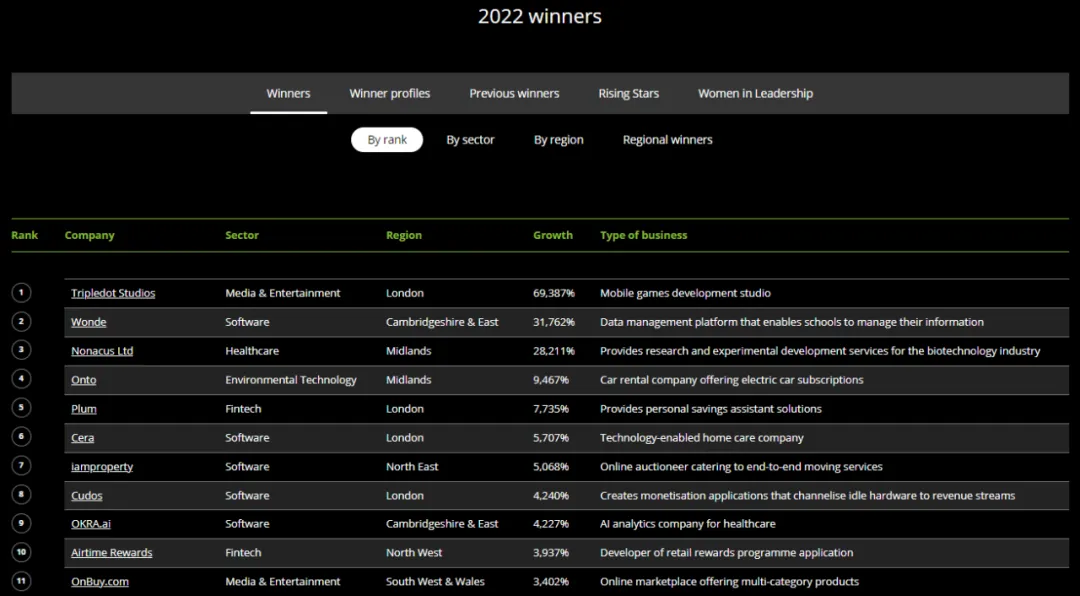Click the Airtime Rewards link
This screenshot has height=596, width=1080.
click(112, 553)
